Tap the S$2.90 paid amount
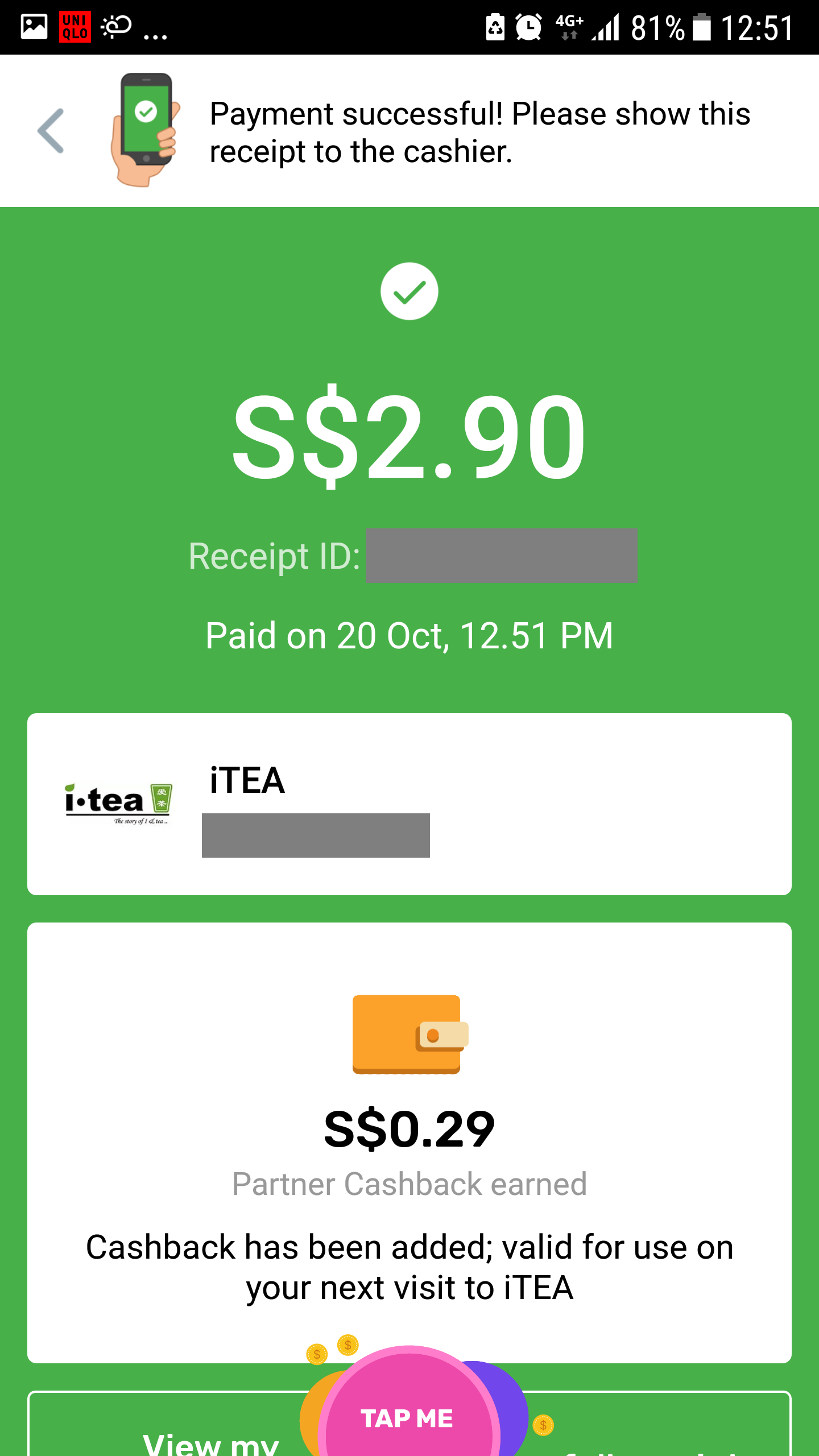The image size is (819, 1456). (409, 437)
